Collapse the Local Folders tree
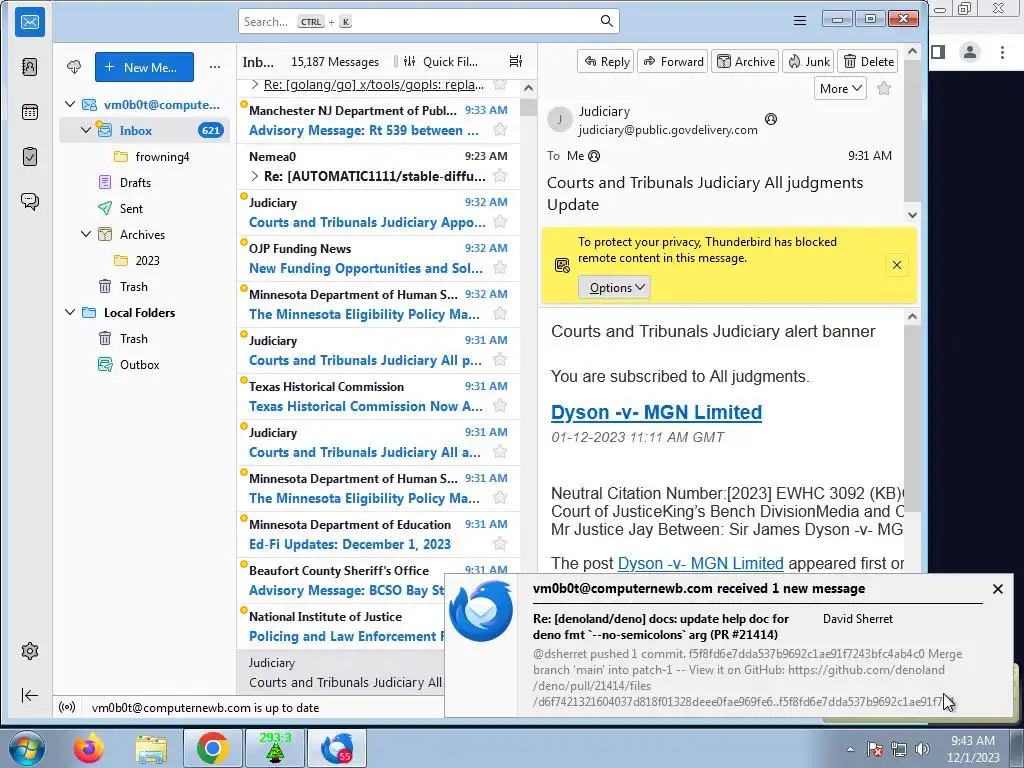1024x768 pixels. click(x=70, y=312)
